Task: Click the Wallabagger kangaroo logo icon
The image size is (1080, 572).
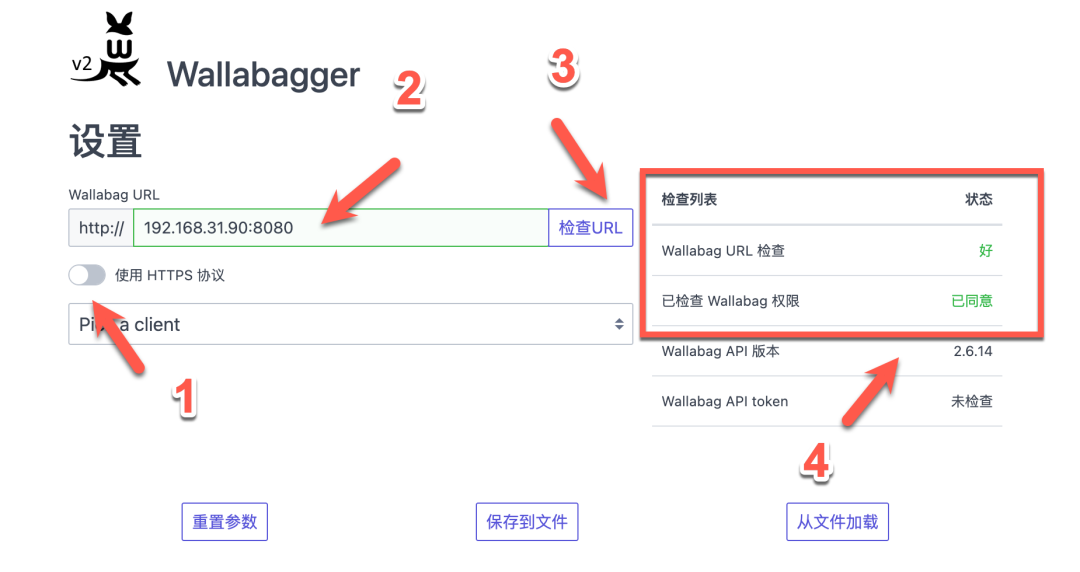Action: 106,49
